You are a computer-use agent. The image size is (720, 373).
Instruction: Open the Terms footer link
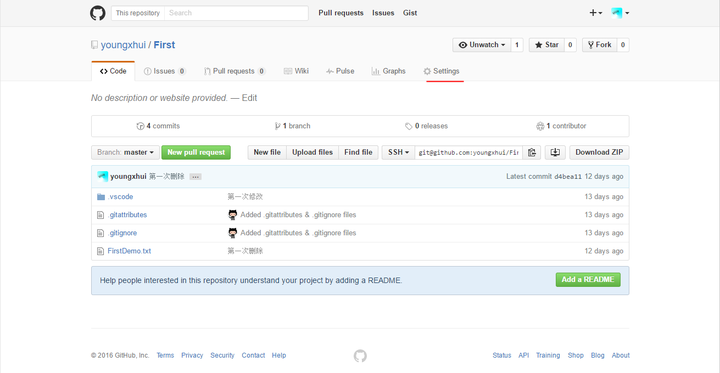pos(165,355)
